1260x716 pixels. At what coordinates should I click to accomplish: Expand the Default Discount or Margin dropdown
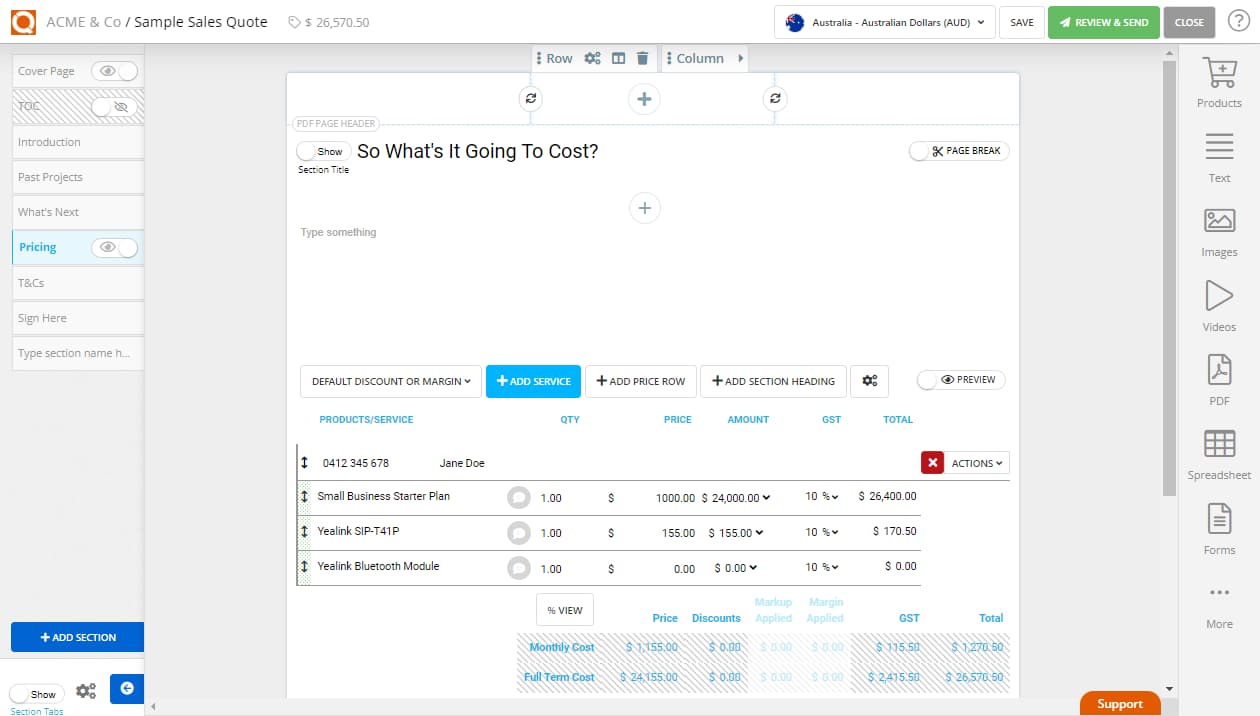pyautogui.click(x=390, y=381)
